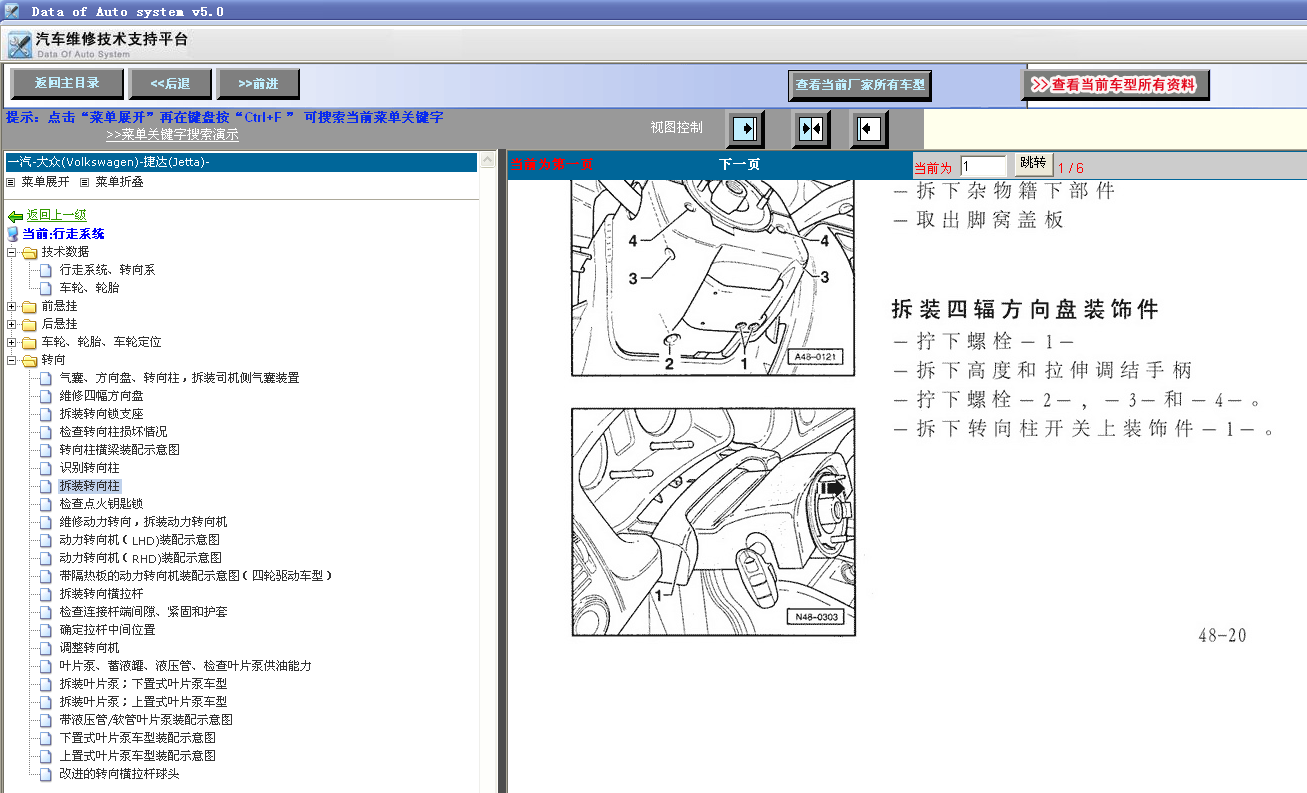The height and width of the screenshot is (793, 1307).
Task: Click the green back arrow icon
Action: coord(15,216)
